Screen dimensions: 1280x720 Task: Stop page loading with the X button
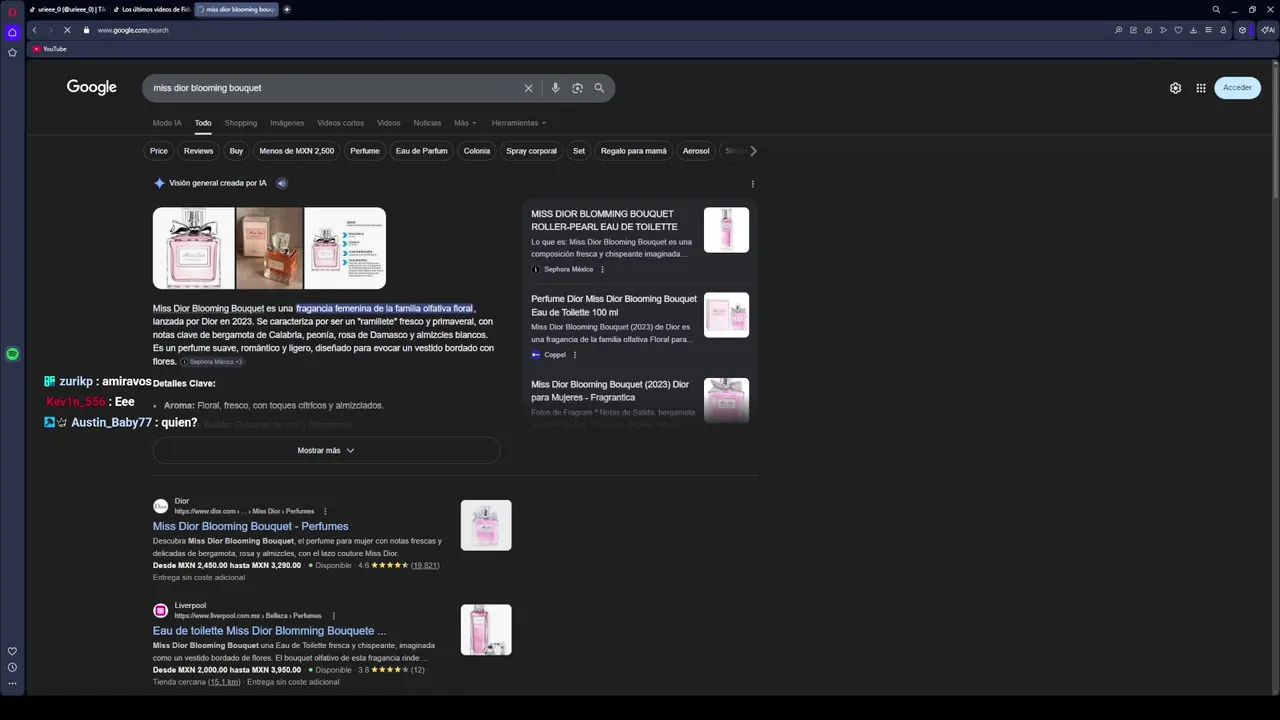point(67,30)
